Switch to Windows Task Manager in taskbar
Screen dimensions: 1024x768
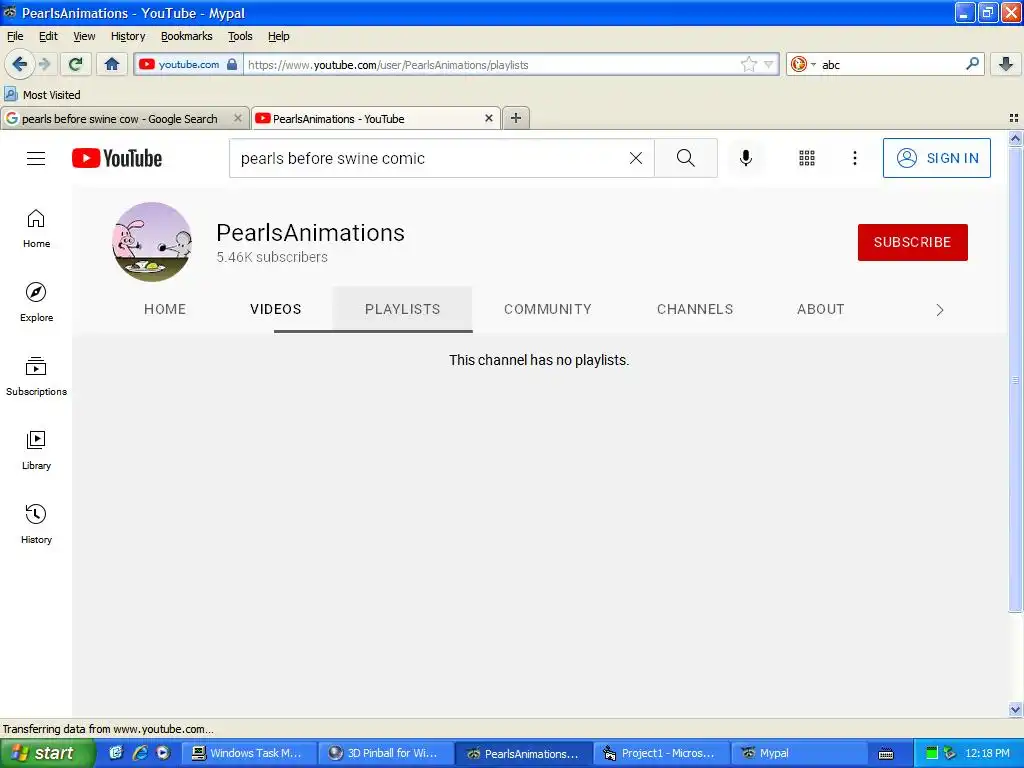[248, 753]
